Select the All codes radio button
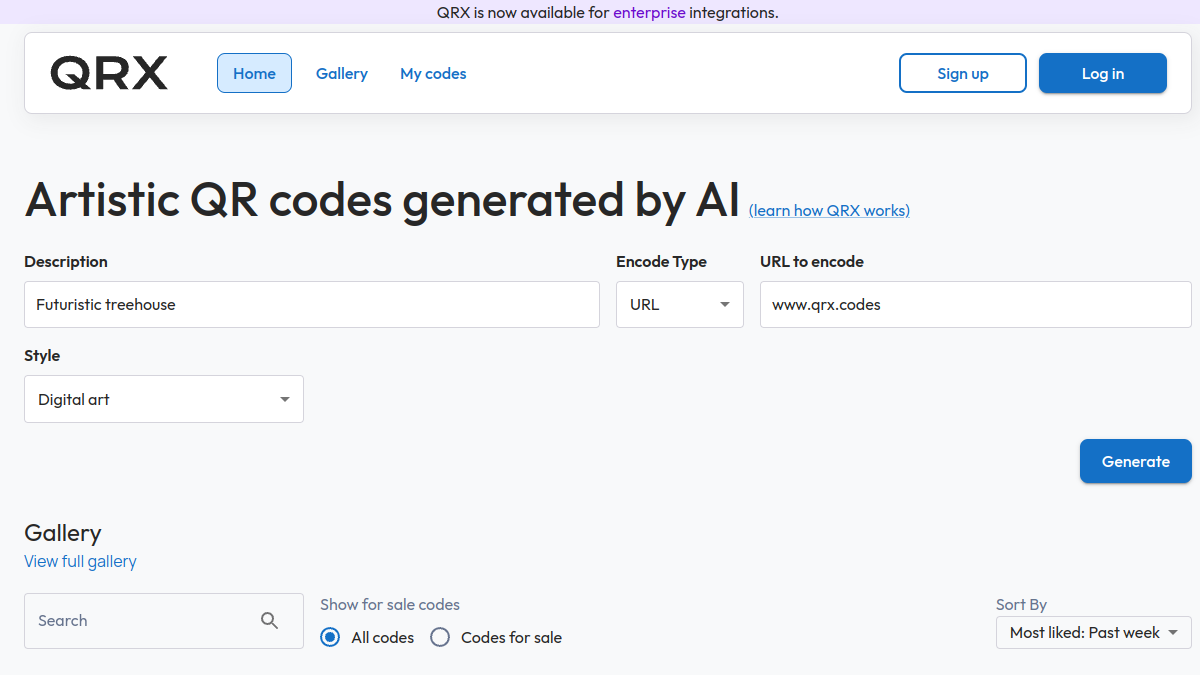The height and width of the screenshot is (675, 1200). pyautogui.click(x=330, y=637)
